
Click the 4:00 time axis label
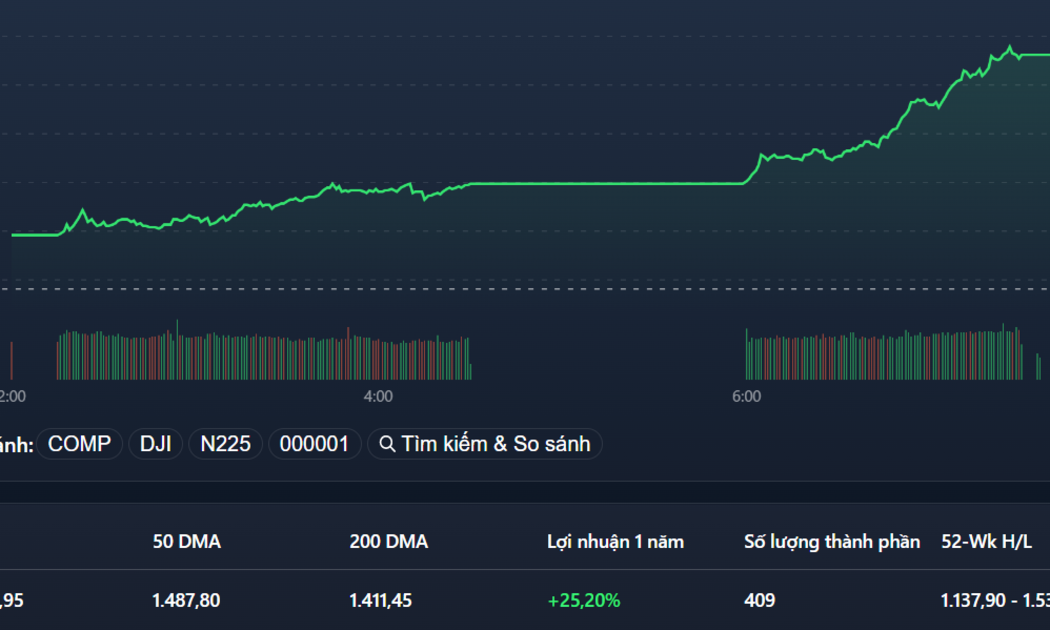coord(378,396)
